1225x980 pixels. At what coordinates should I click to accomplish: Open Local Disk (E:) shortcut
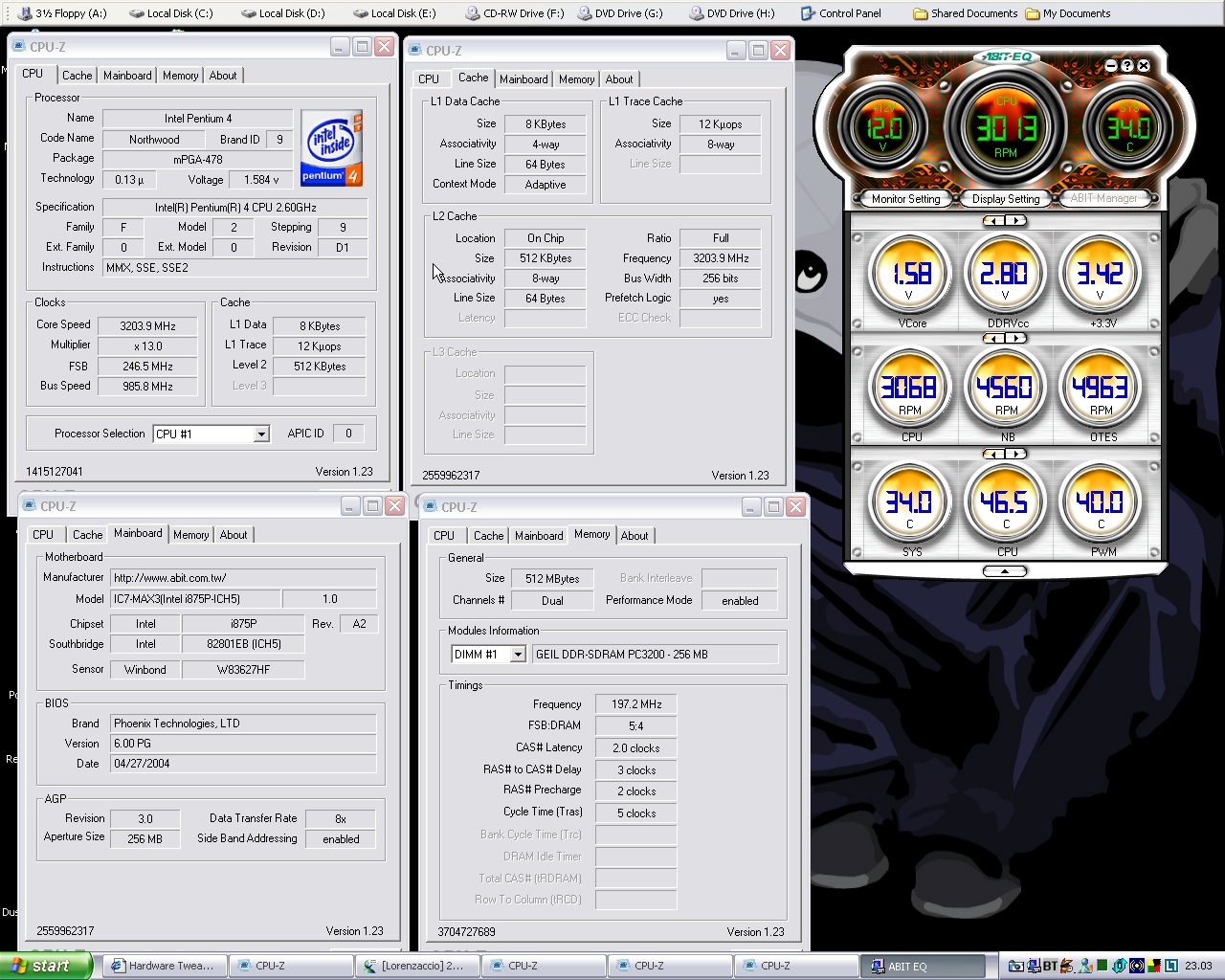point(394,13)
